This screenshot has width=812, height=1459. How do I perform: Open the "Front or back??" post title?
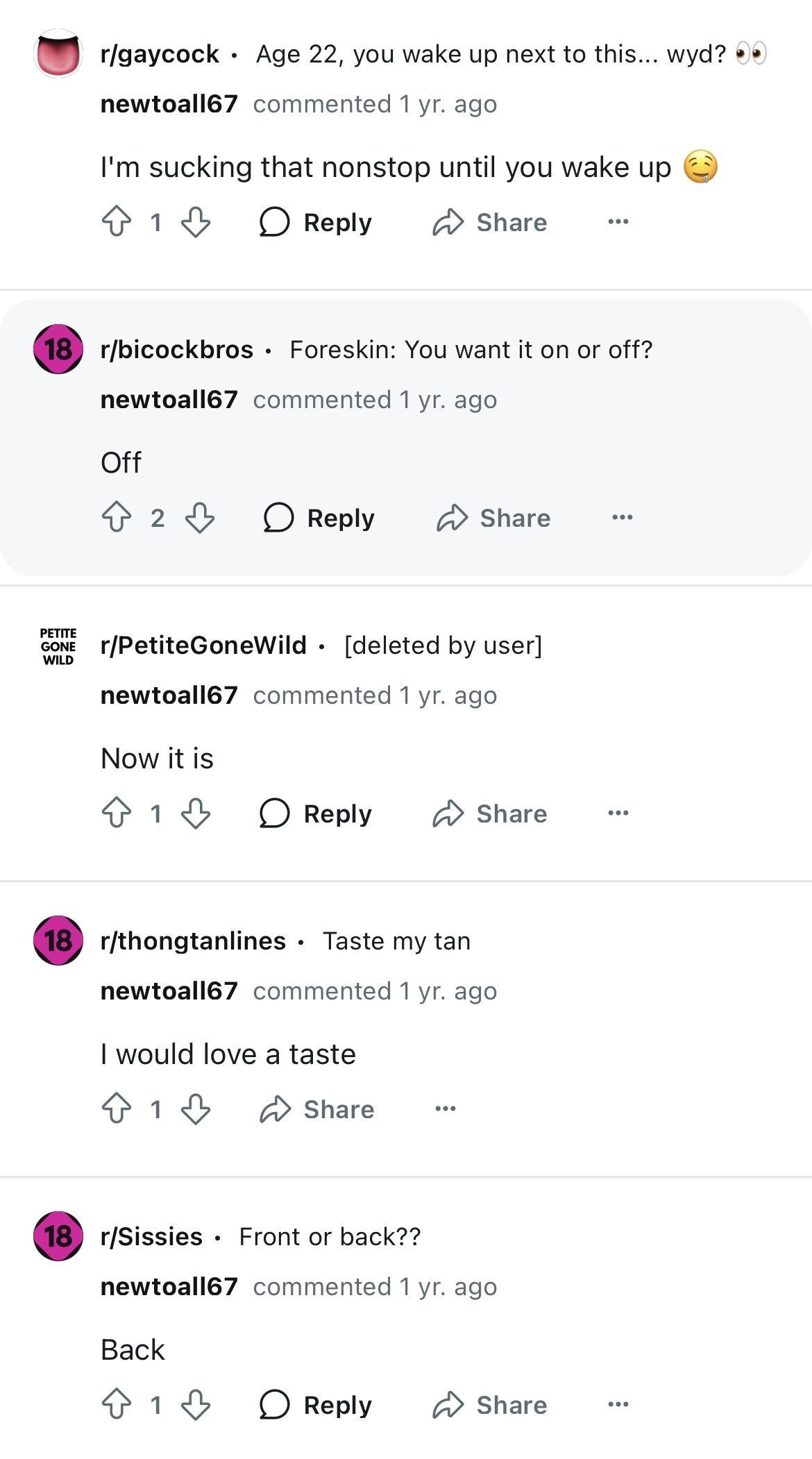330,1237
